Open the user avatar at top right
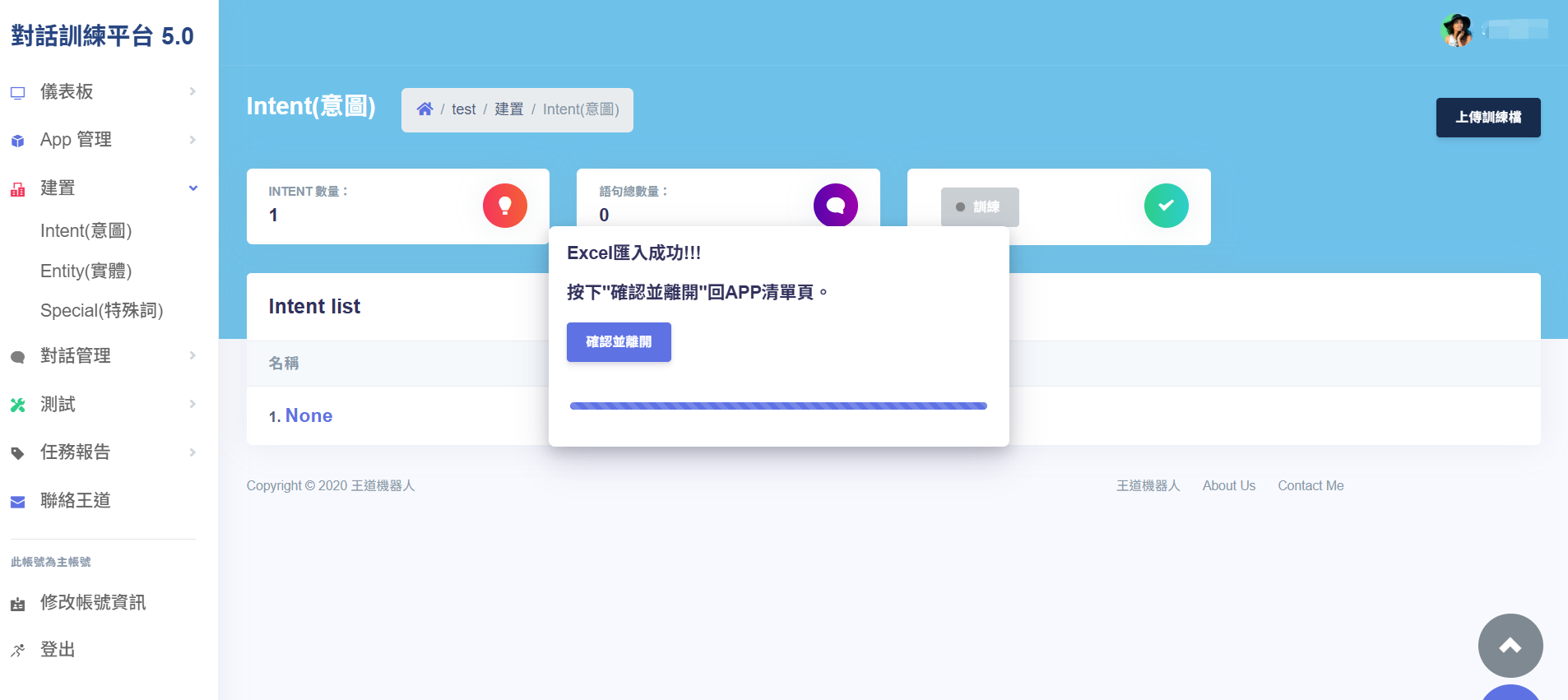 (1458, 30)
